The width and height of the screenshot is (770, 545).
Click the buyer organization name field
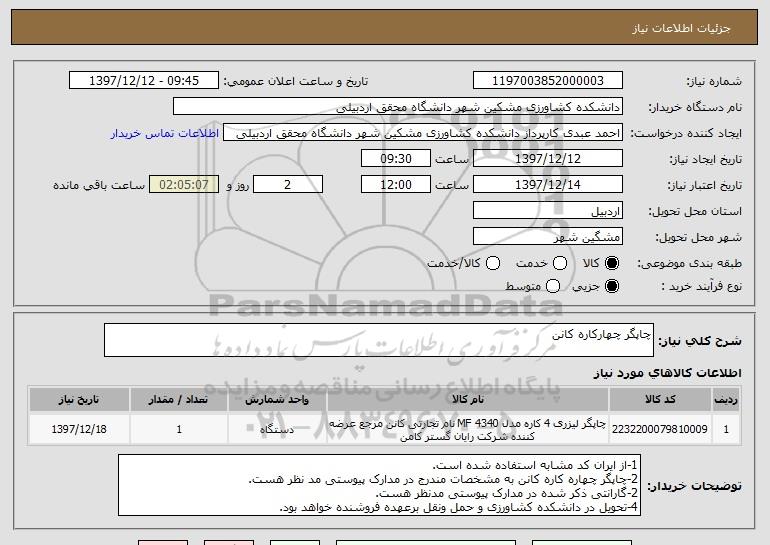click(x=398, y=107)
